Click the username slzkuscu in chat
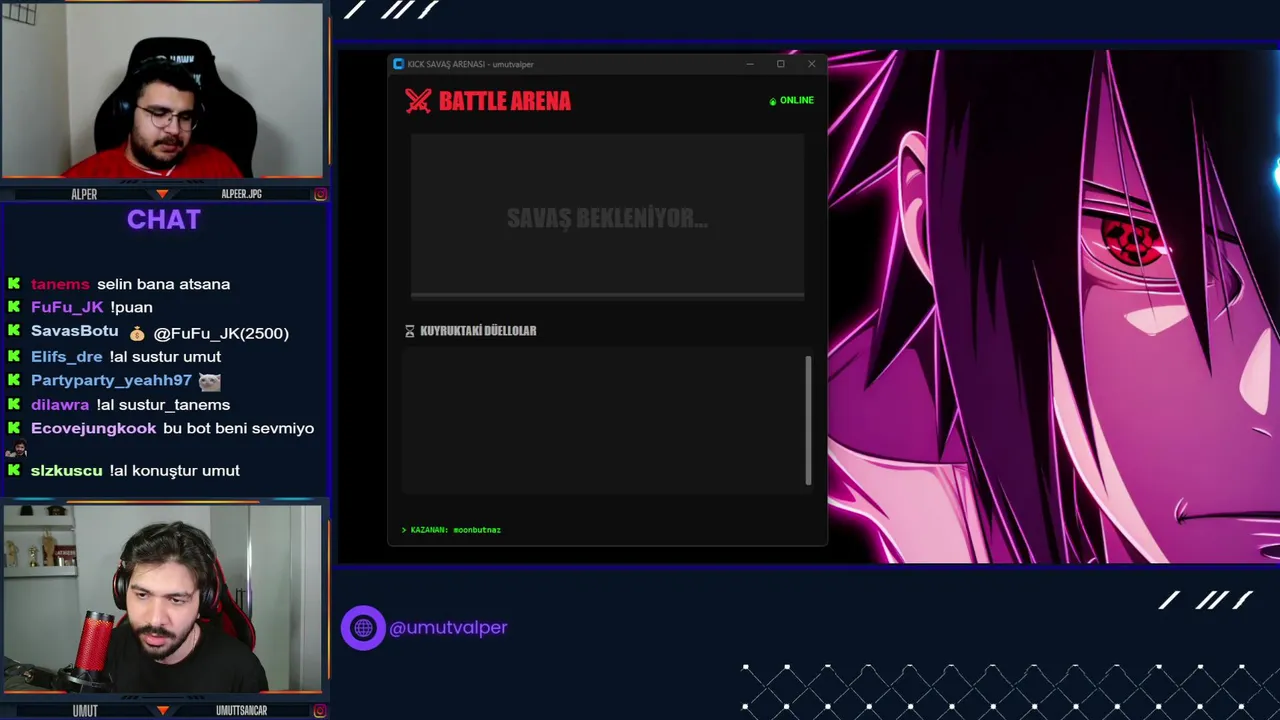This screenshot has height=720, width=1280. click(x=66, y=470)
